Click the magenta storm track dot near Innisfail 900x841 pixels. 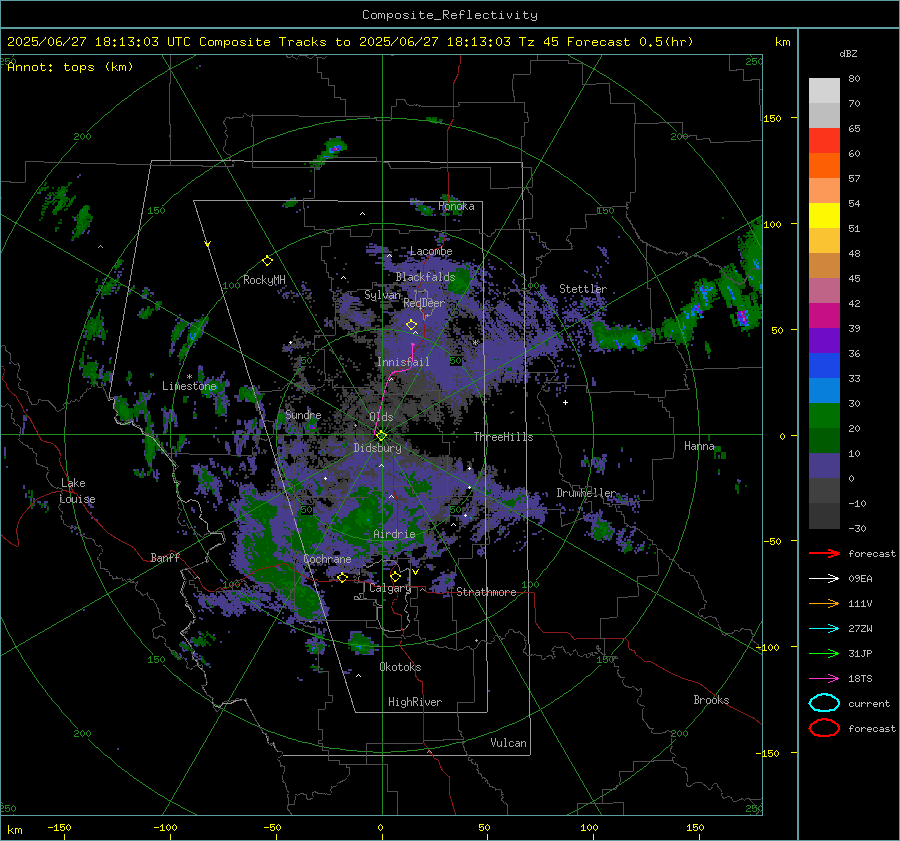click(413, 344)
